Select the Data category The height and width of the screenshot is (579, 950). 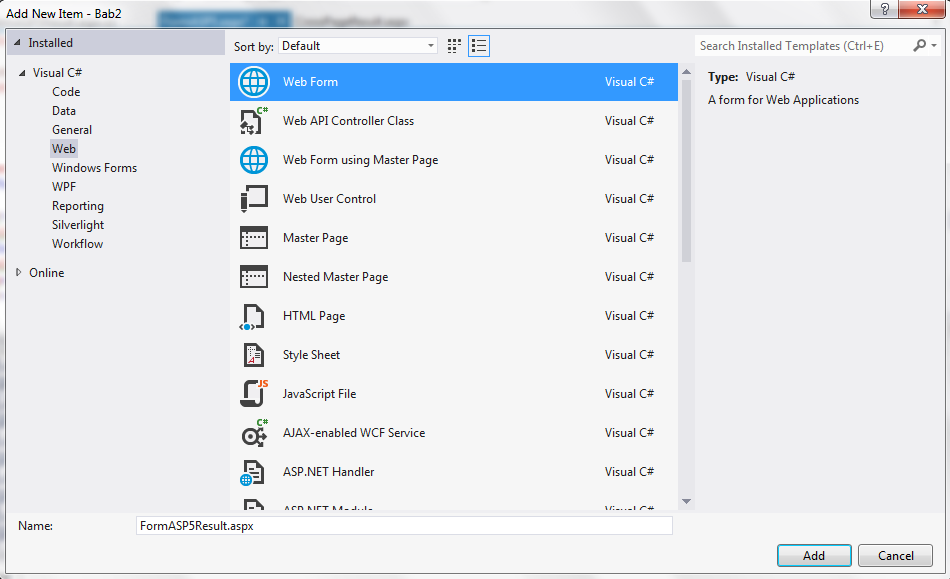(64, 111)
